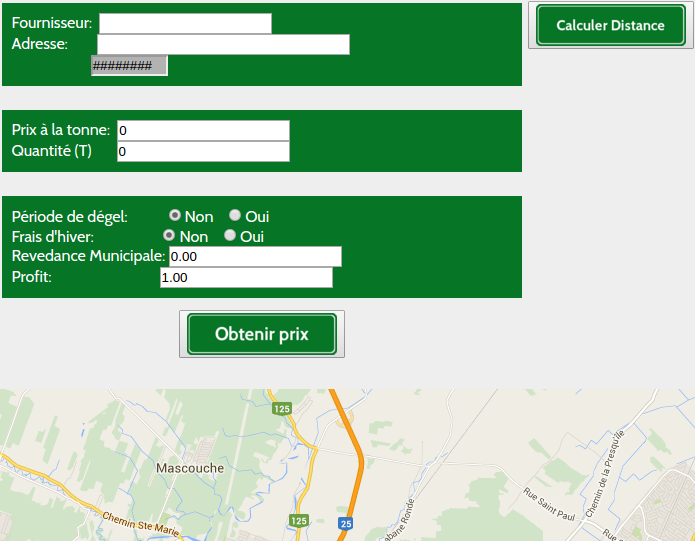Click the Chemin Ste Marie road label
The image size is (695, 541).
(140, 521)
